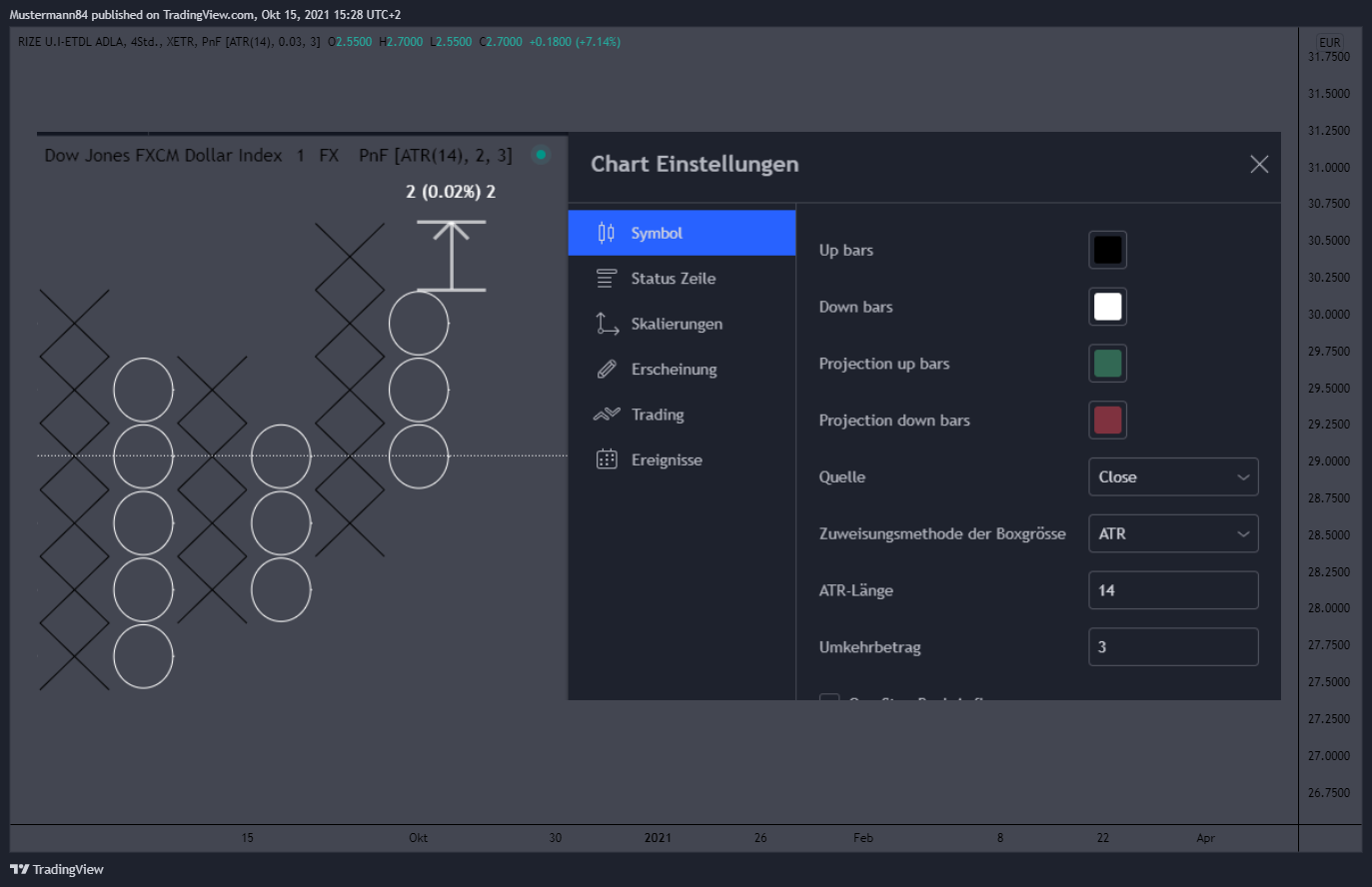Click the Up bars setting label
1372x887 pixels.
point(846,250)
